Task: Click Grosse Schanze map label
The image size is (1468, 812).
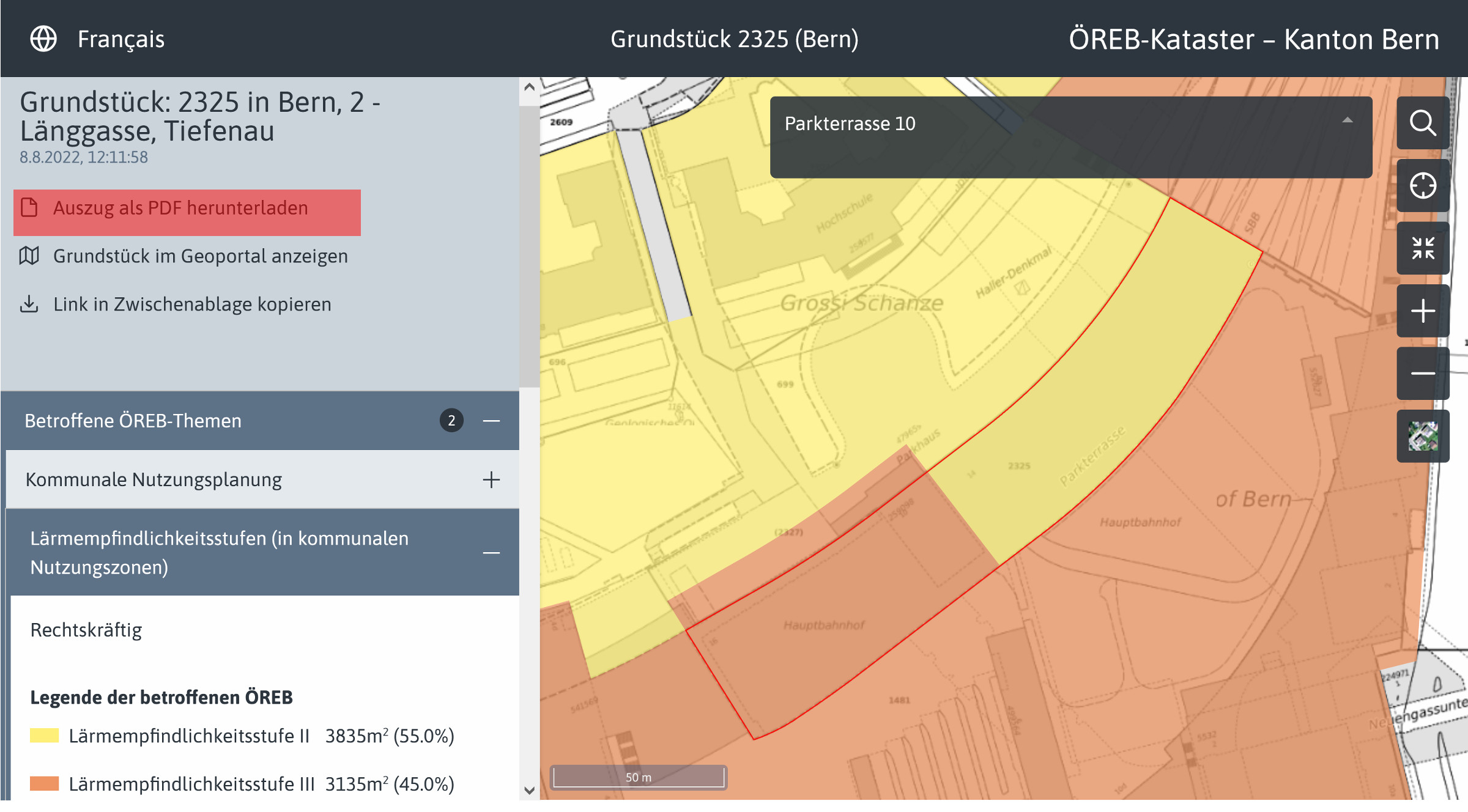Action: coord(862,303)
